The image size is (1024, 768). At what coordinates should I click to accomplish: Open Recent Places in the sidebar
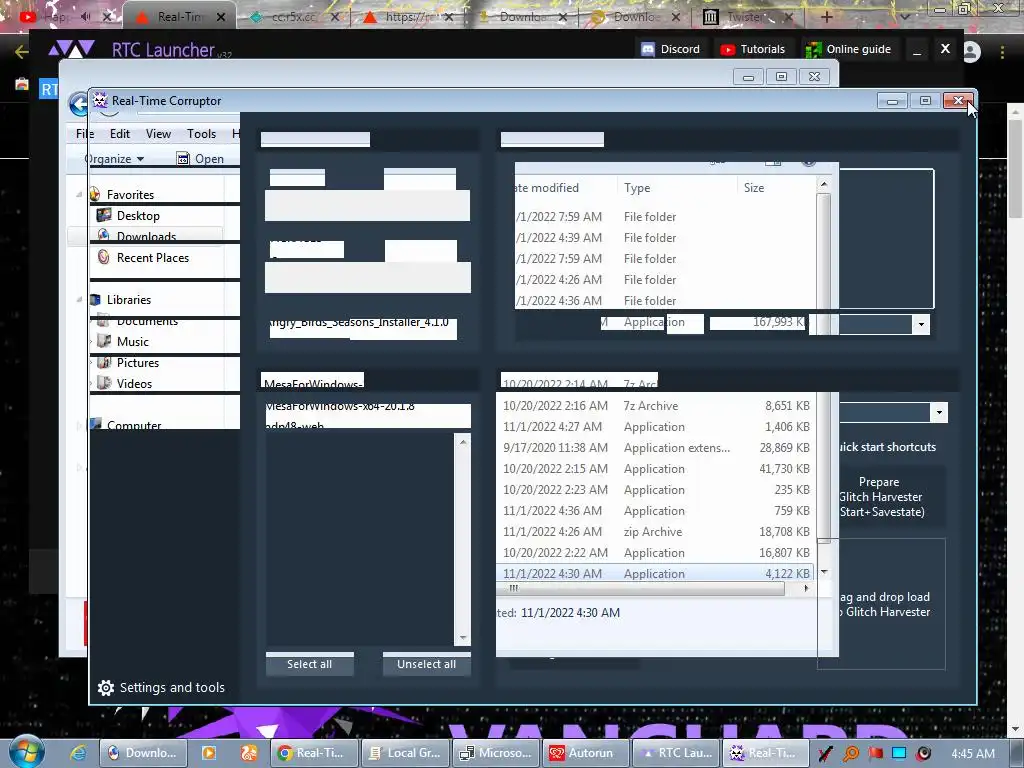pos(153,257)
